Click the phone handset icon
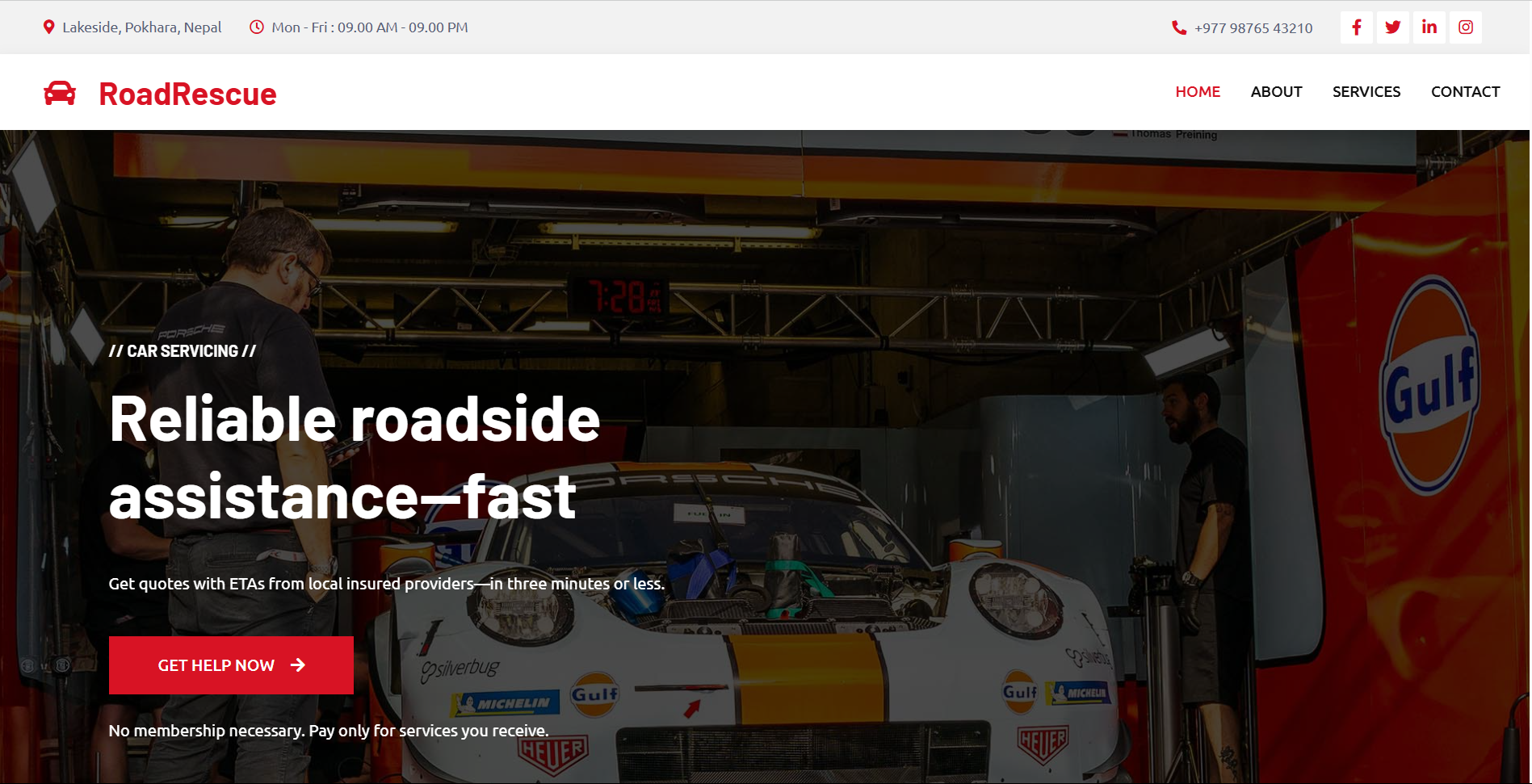 click(x=1179, y=27)
